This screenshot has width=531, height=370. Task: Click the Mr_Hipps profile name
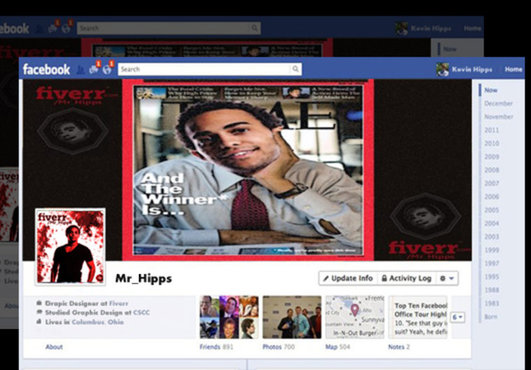[144, 279]
